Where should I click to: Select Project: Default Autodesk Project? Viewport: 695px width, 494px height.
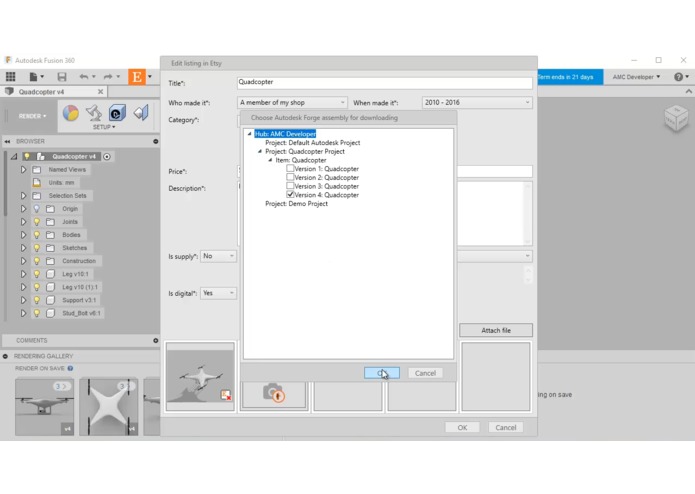pos(312,143)
